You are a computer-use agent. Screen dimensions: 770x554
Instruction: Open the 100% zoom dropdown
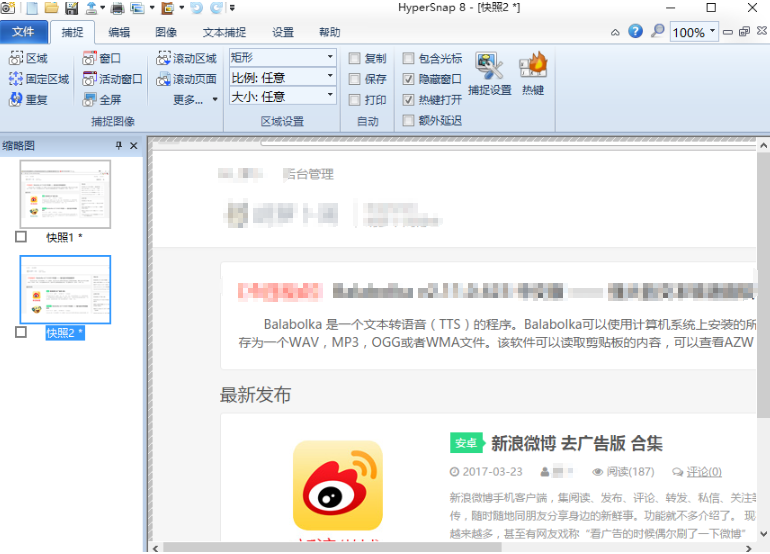[712, 32]
